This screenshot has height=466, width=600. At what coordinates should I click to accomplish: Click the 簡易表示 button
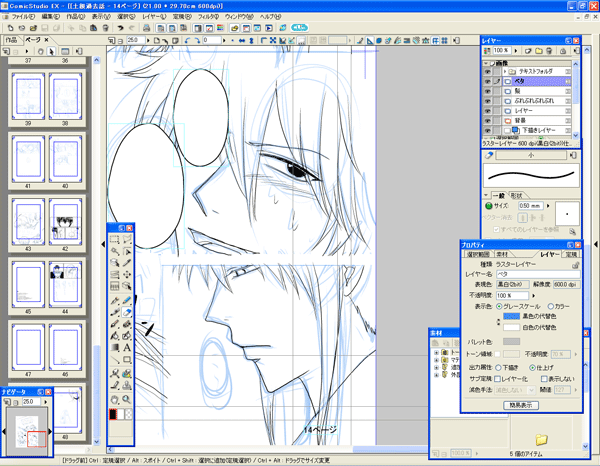click(x=521, y=405)
